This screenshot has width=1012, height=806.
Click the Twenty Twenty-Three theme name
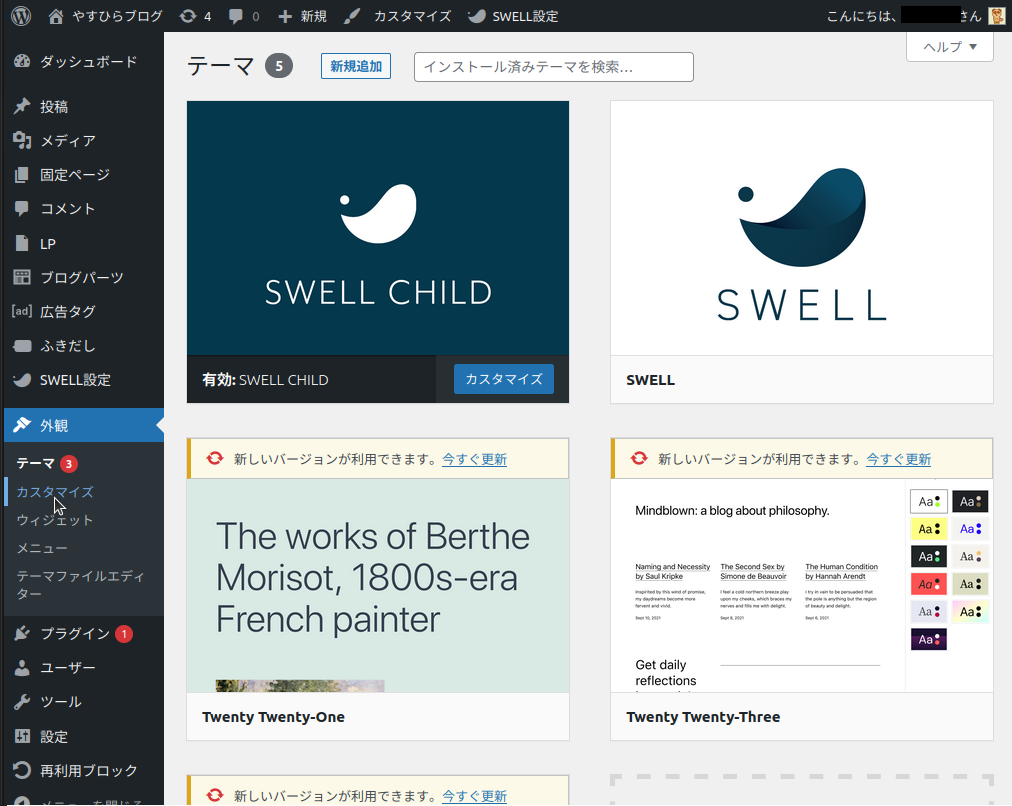click(x=703, y=717)
